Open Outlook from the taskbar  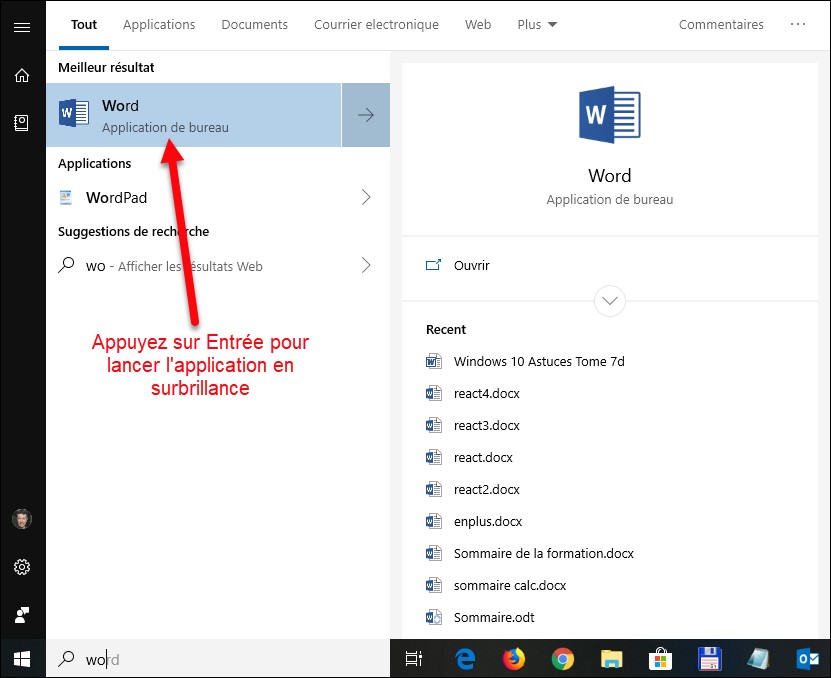click(x=807, y=658)
